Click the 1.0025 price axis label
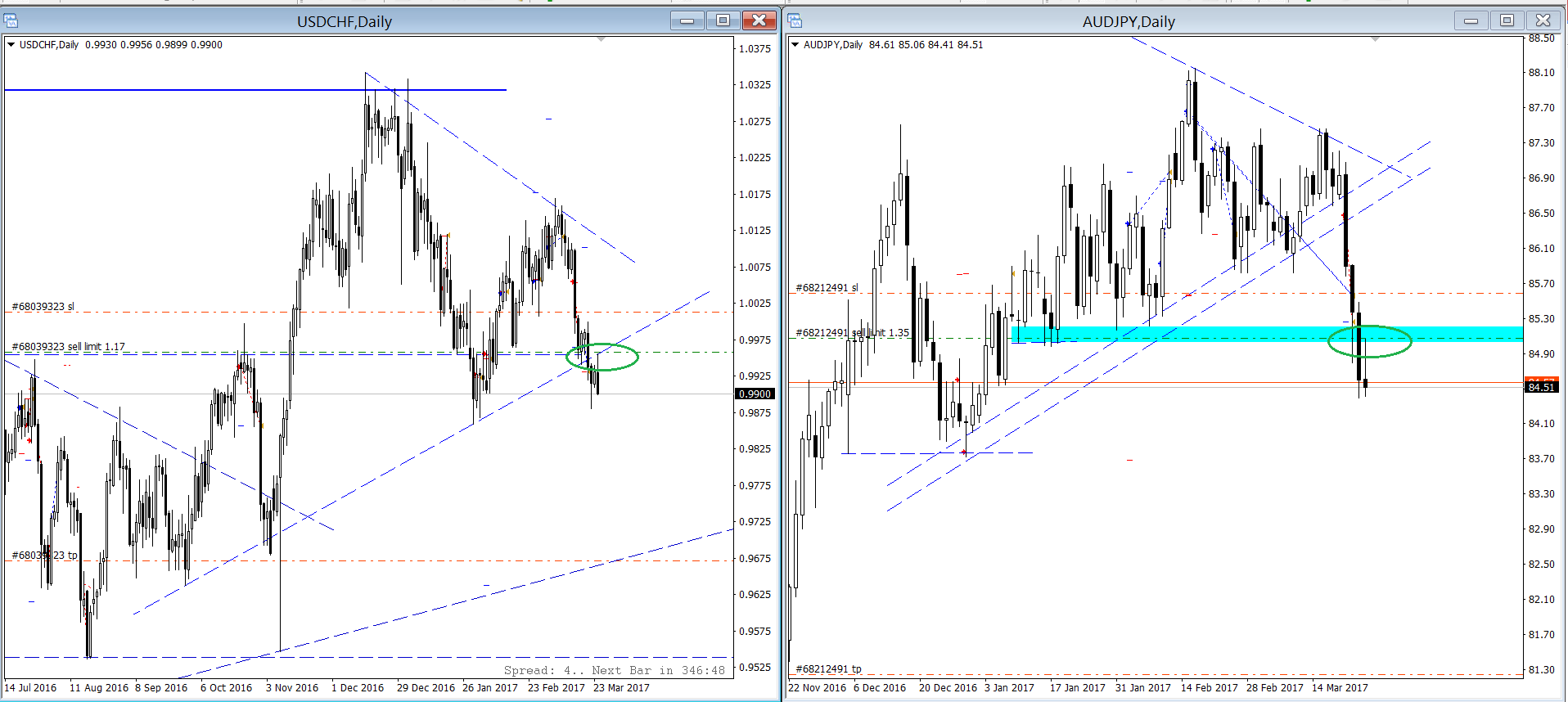Image resolution: width=1568 pixels, height=702 pixels. 755,304
